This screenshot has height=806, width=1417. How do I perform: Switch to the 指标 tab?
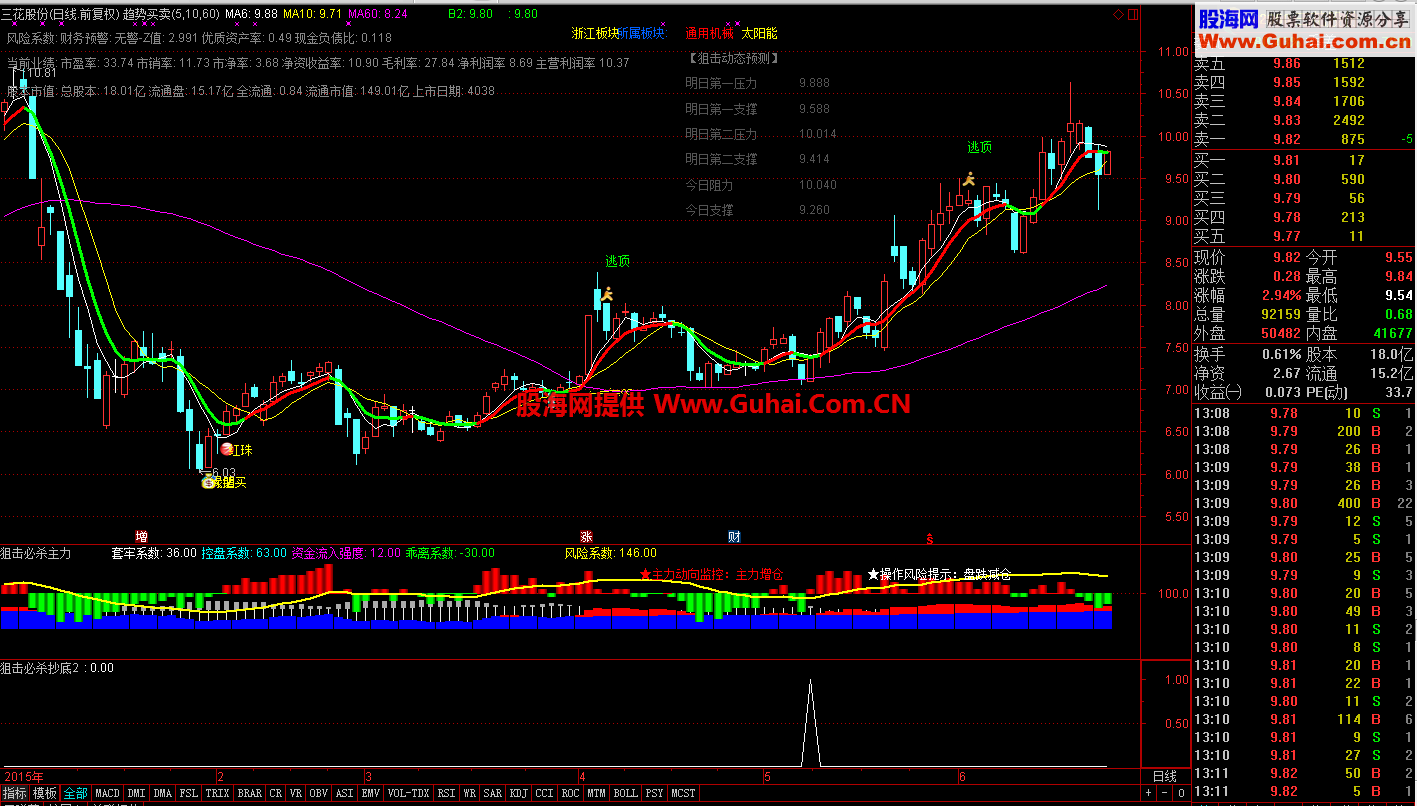[14, 793]
